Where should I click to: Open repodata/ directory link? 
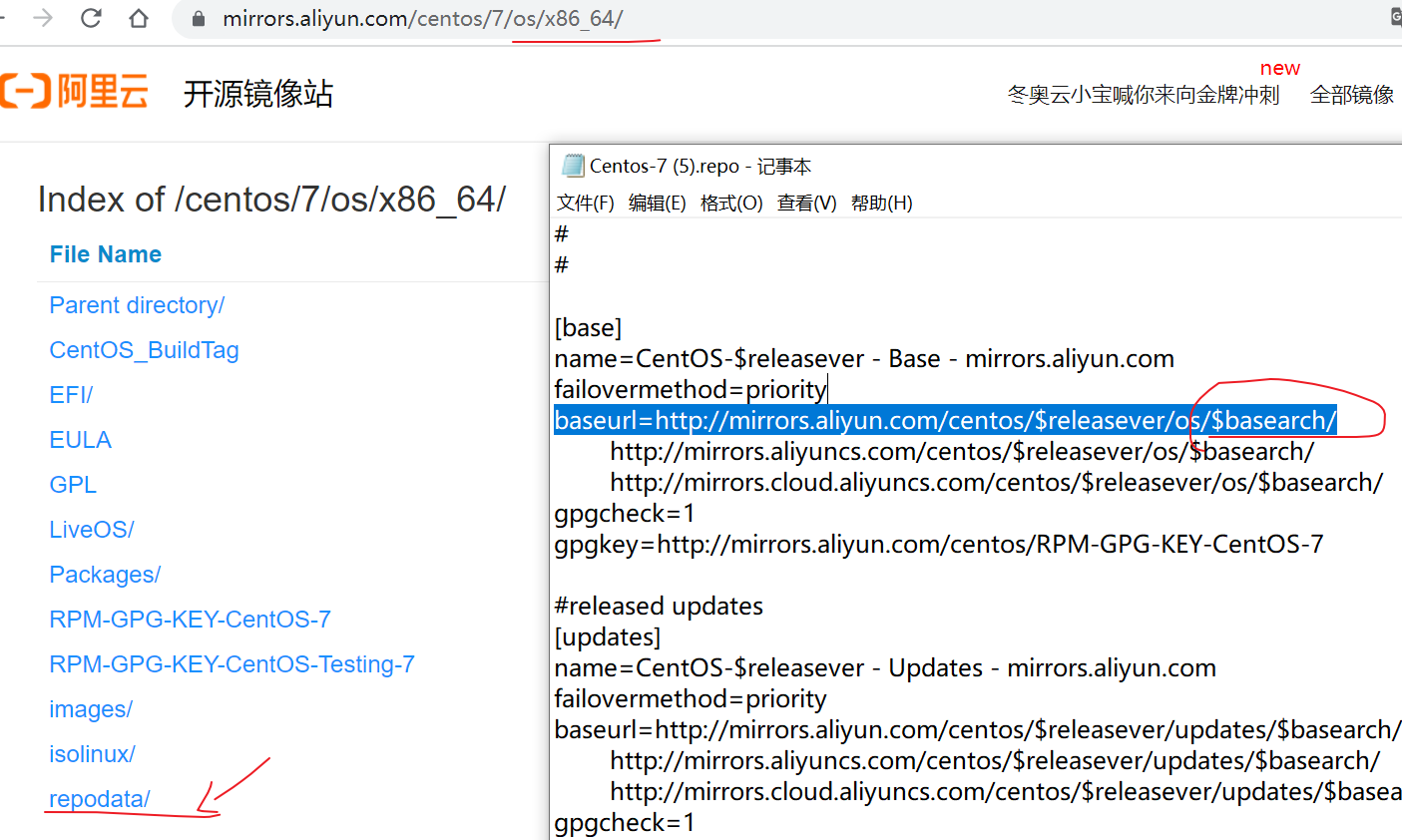click(100, 799)
